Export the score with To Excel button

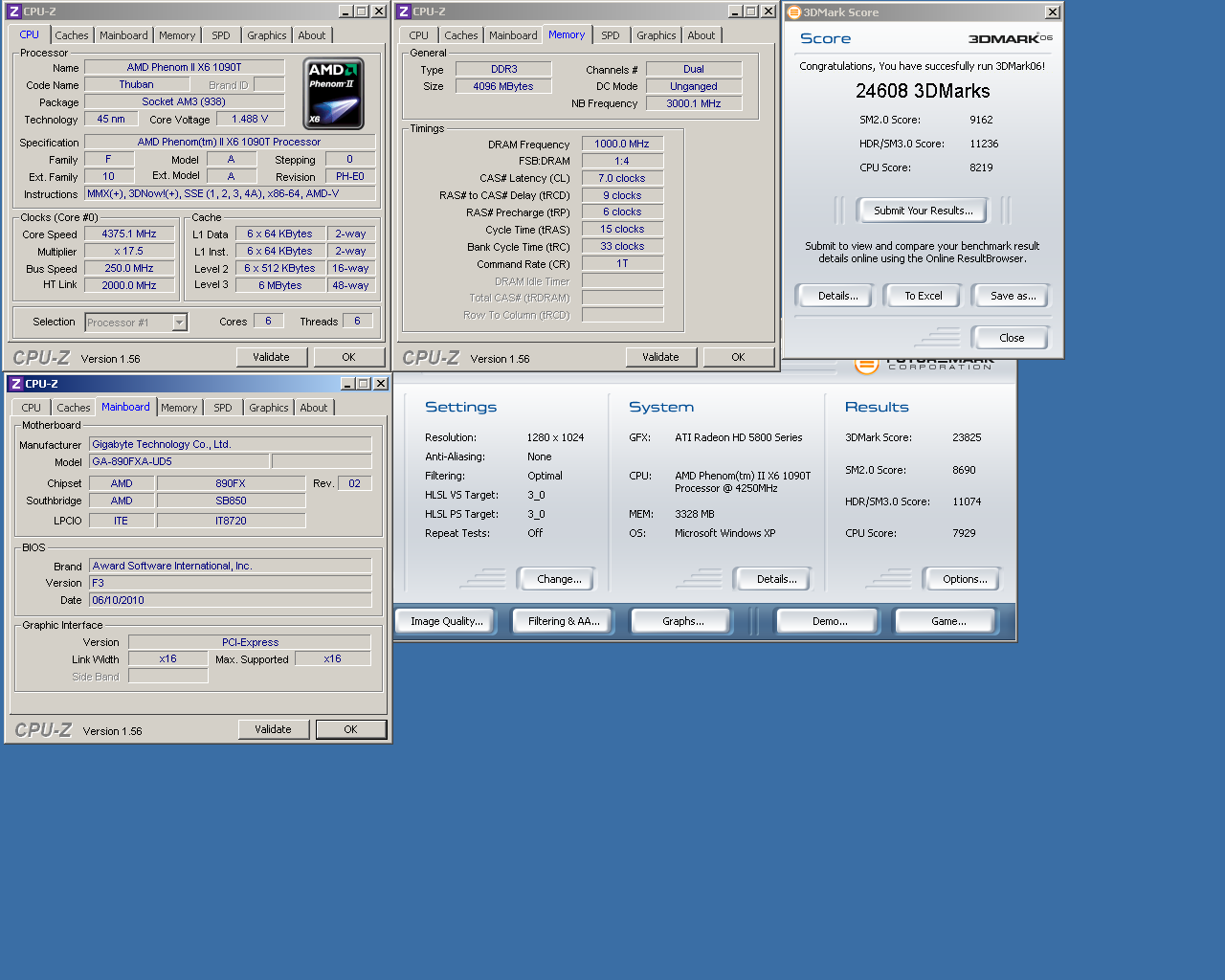pyautogui.click(x=923, y=296)
